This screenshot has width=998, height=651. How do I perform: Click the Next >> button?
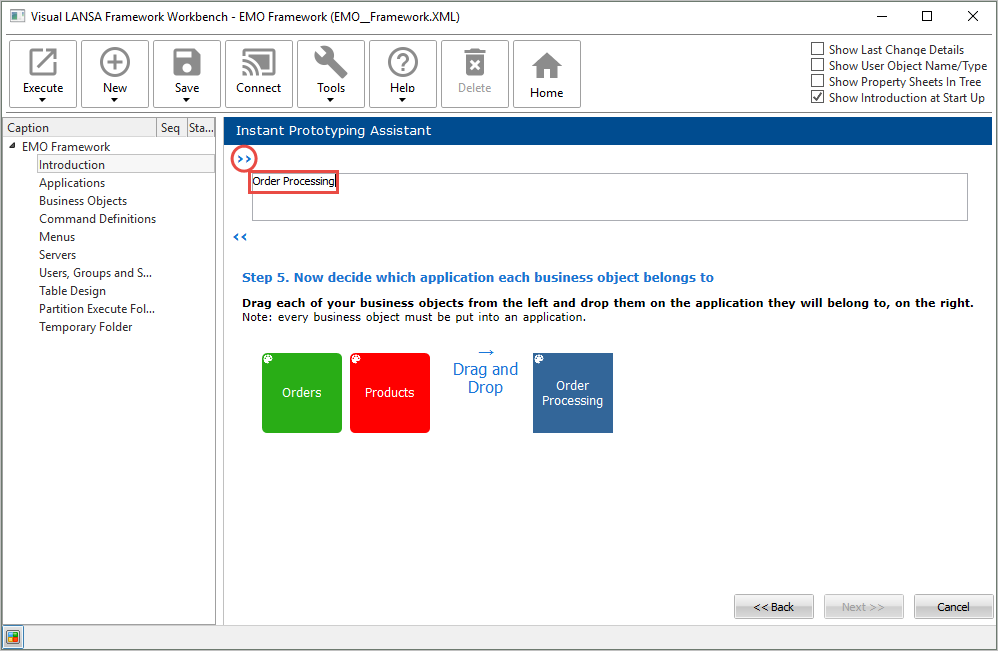click(863, 606)
